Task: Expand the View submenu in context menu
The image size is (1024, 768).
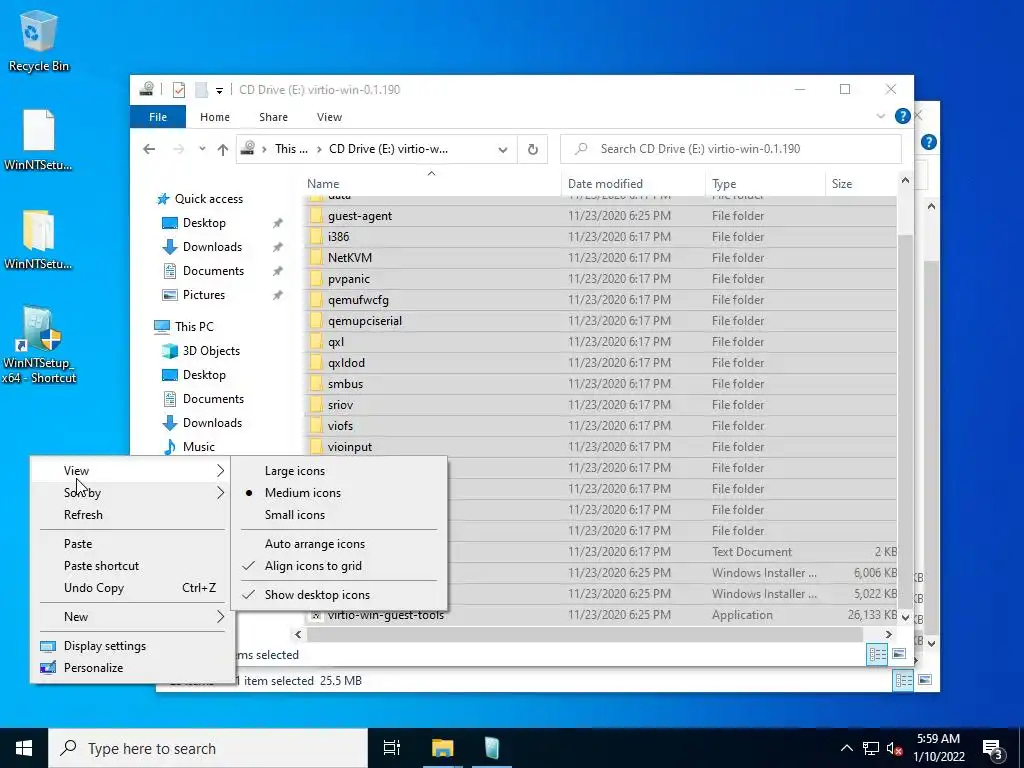Action: (133, 471)
